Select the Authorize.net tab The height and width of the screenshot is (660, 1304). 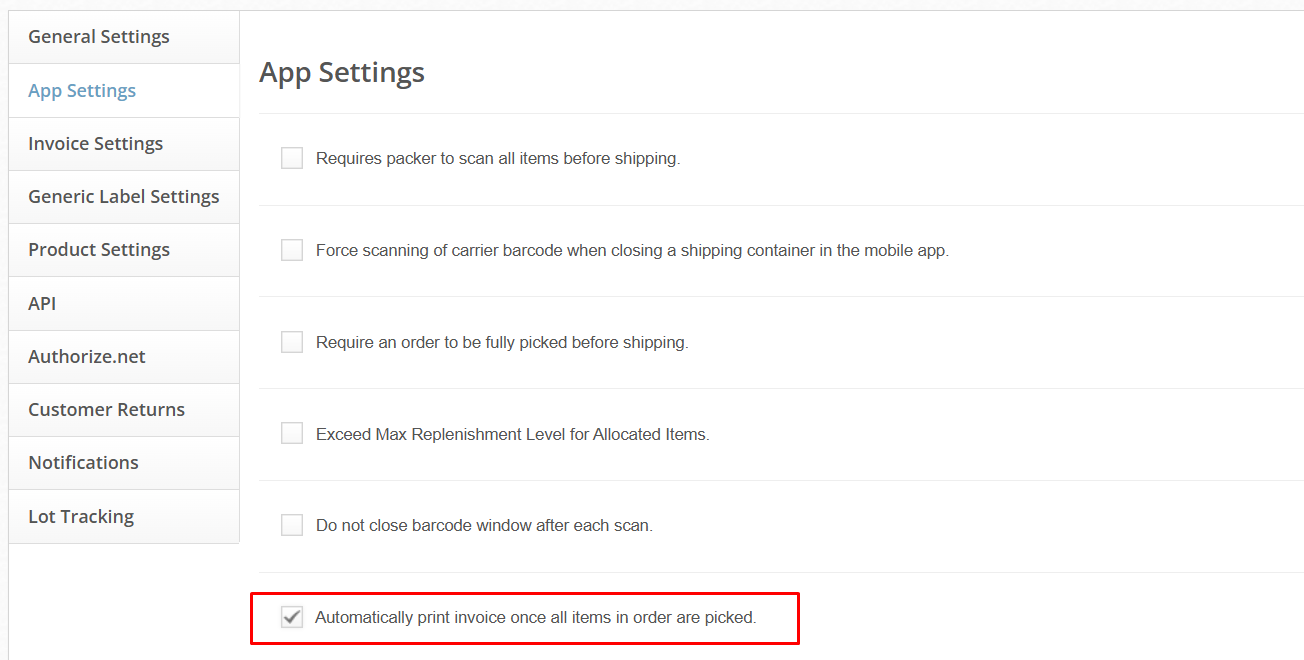tap(87, 357)
